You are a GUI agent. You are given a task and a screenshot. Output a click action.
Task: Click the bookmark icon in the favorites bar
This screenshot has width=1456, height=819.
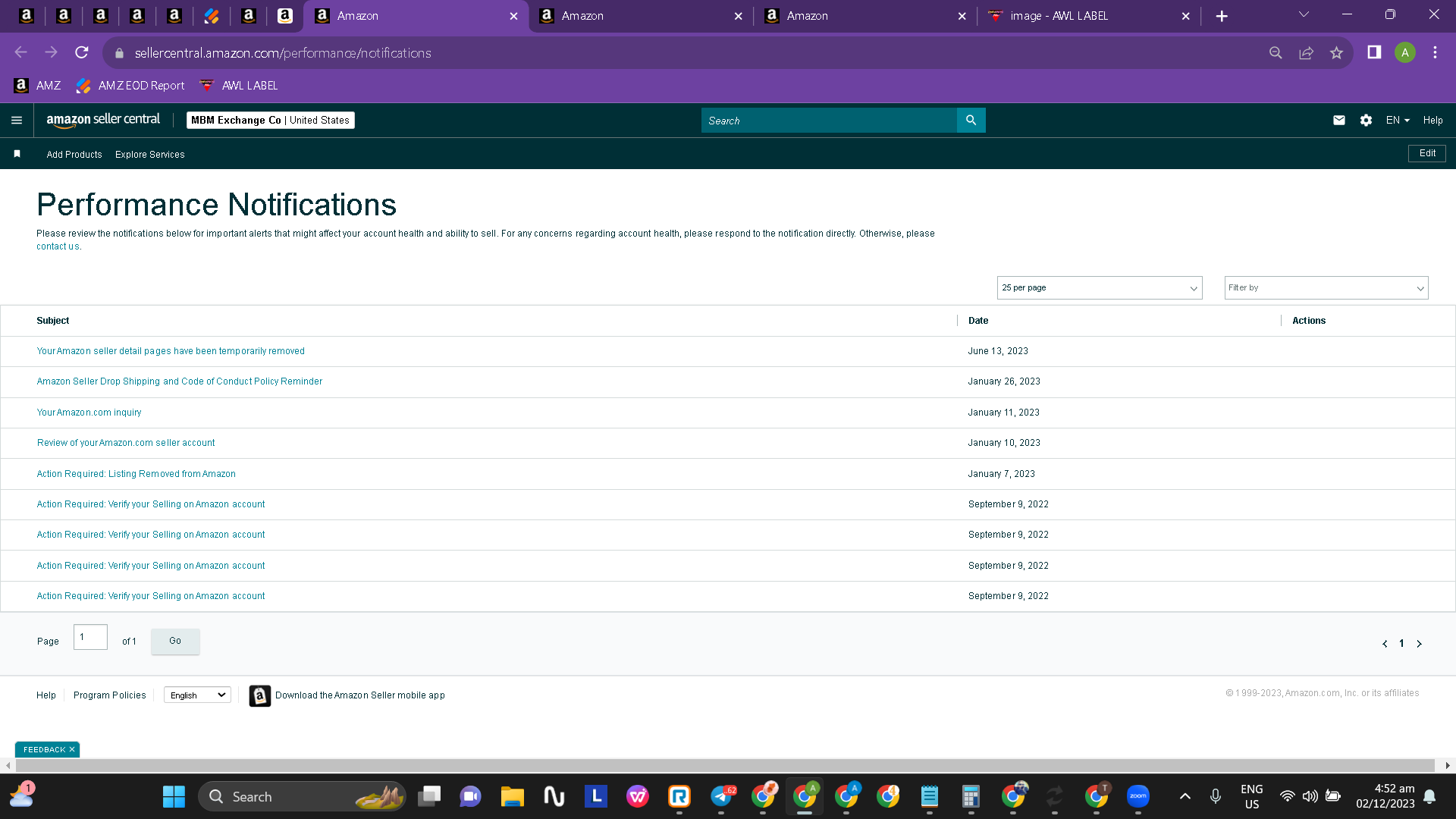pyautogui.click(x=17, y=154)
